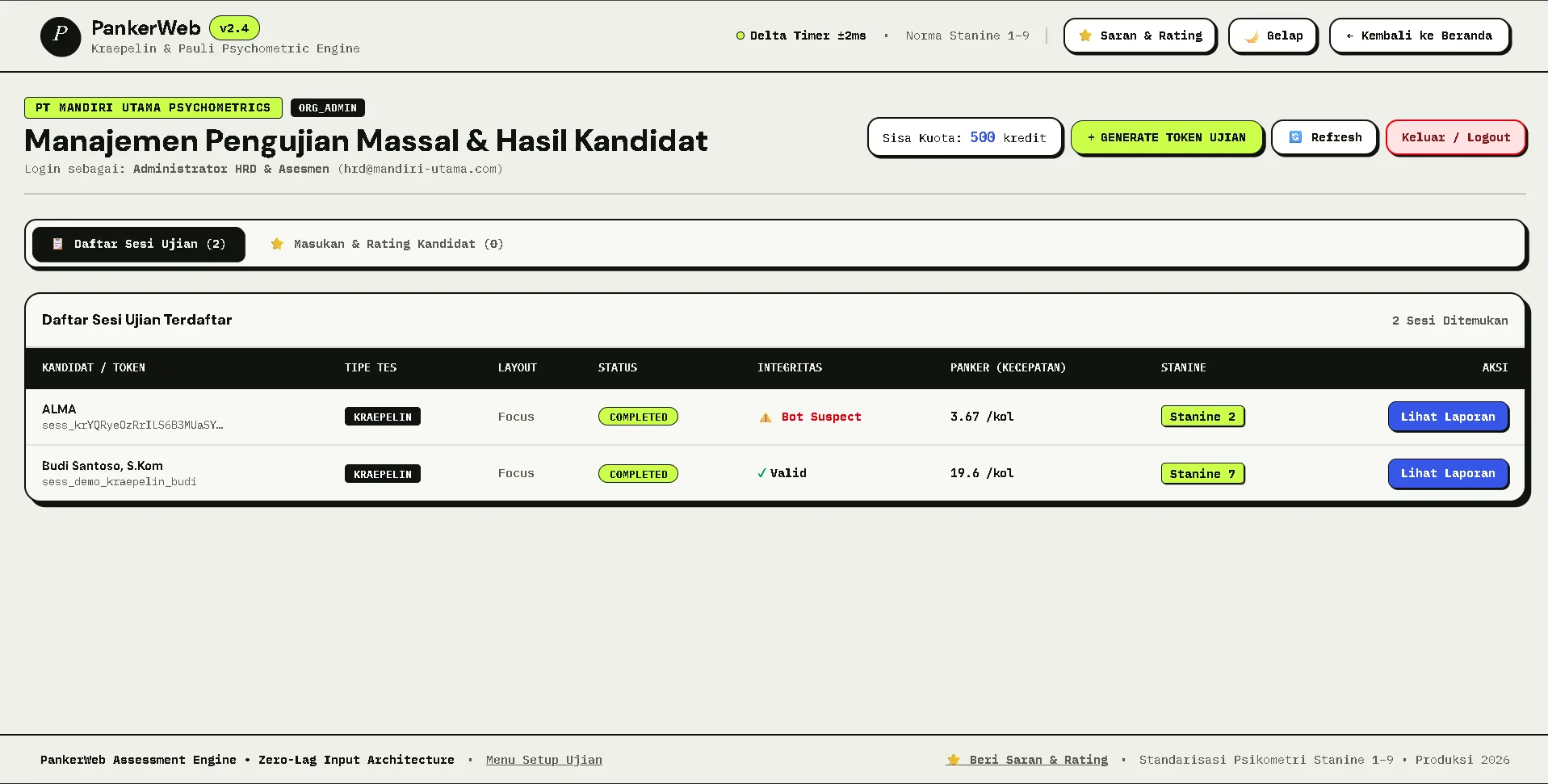Switch to Masukan & Rating Kandidat tab
The image size is (1548, 784).
387,244
